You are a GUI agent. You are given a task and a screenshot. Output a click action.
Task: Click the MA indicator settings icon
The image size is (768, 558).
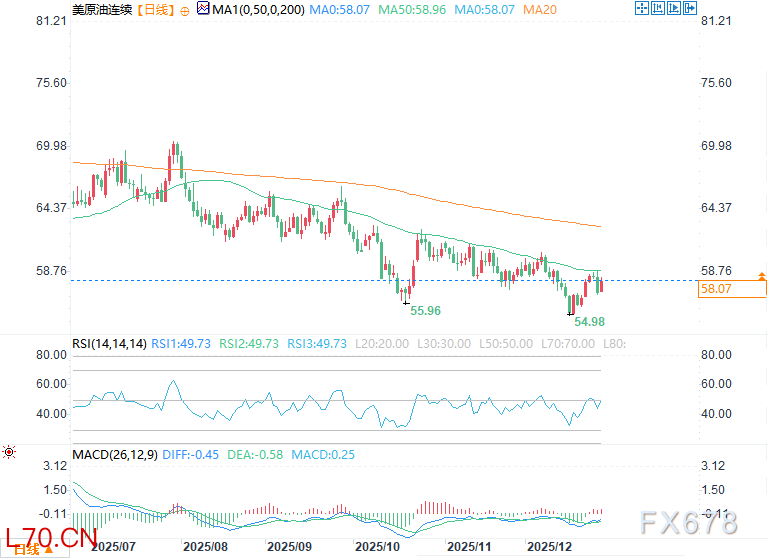[x=203, y=10]
